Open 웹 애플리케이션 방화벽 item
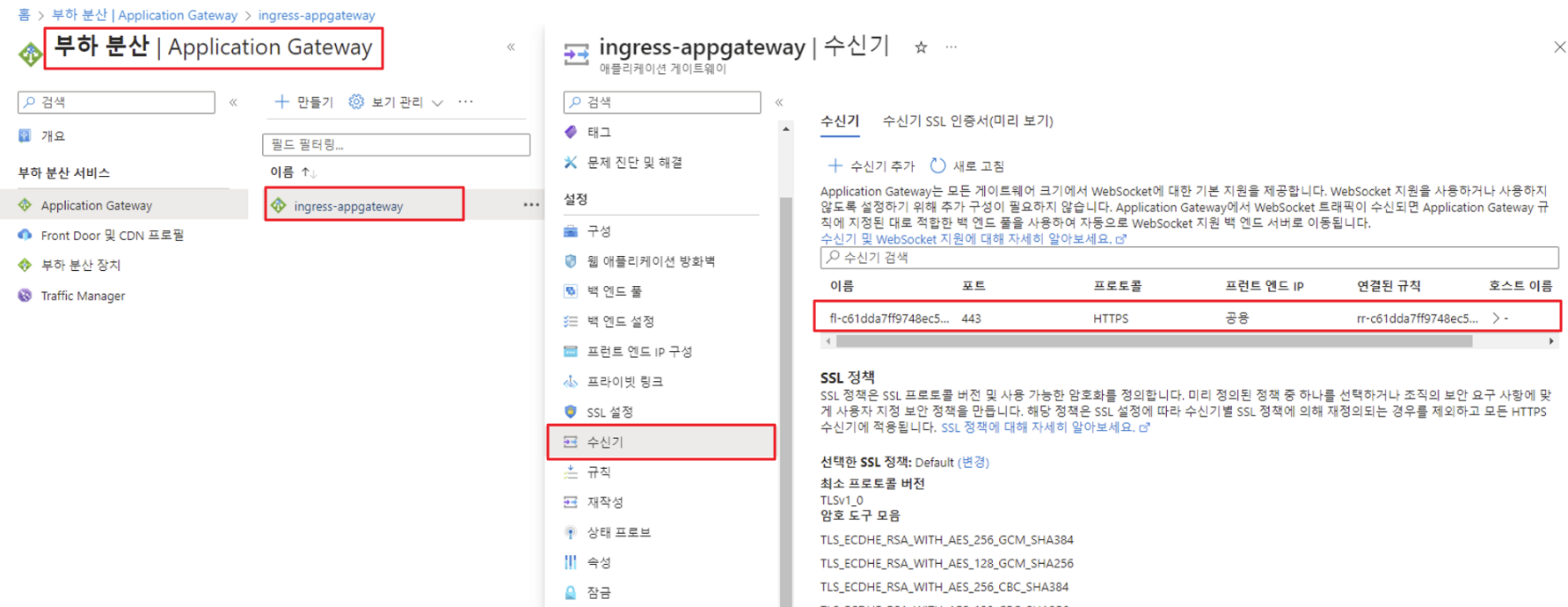Image resolution: width=1568 pixels, height=607 pixels. [x=651, y=261]
